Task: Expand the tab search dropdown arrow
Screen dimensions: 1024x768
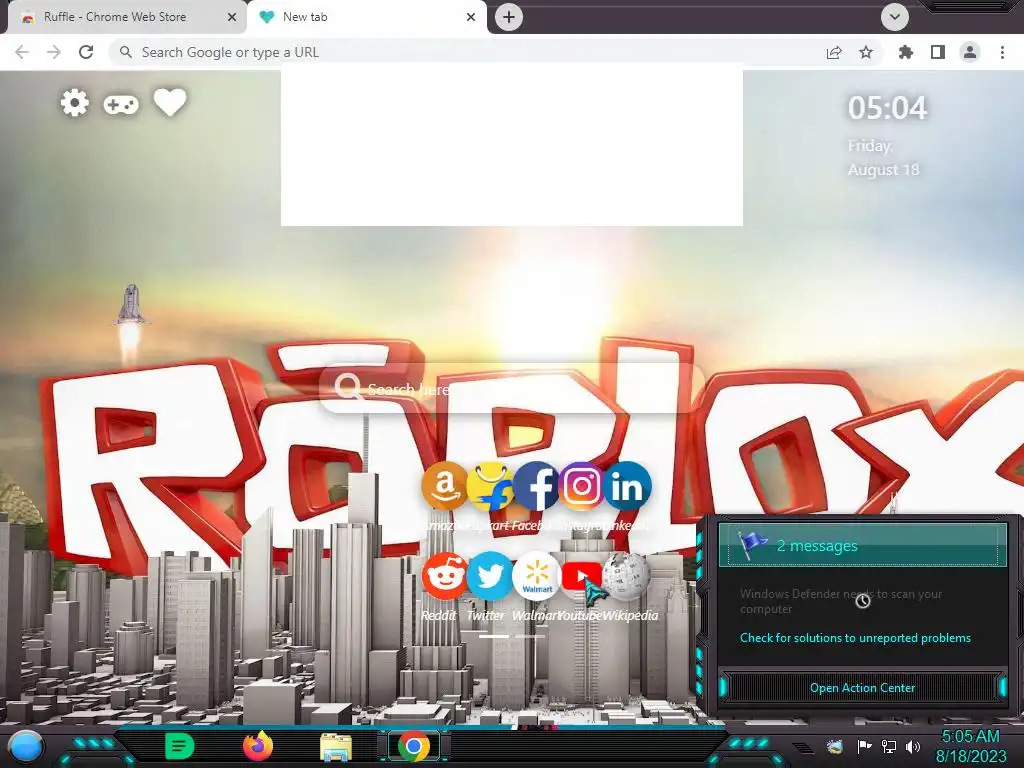Action: point(895,17)
